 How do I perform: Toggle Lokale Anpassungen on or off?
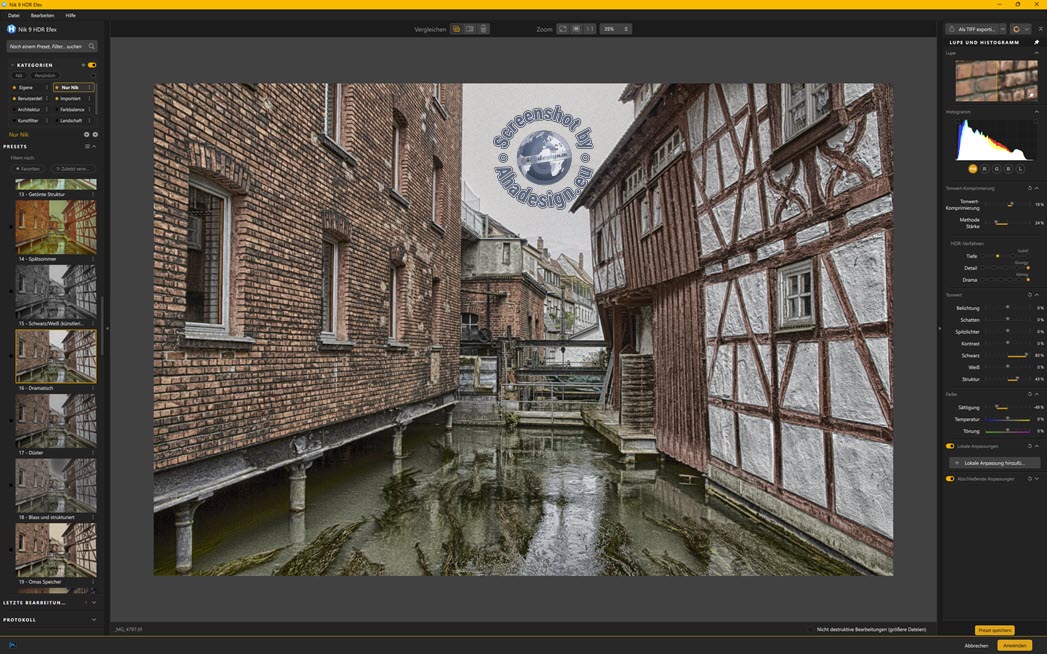click(x=950, y=446)
